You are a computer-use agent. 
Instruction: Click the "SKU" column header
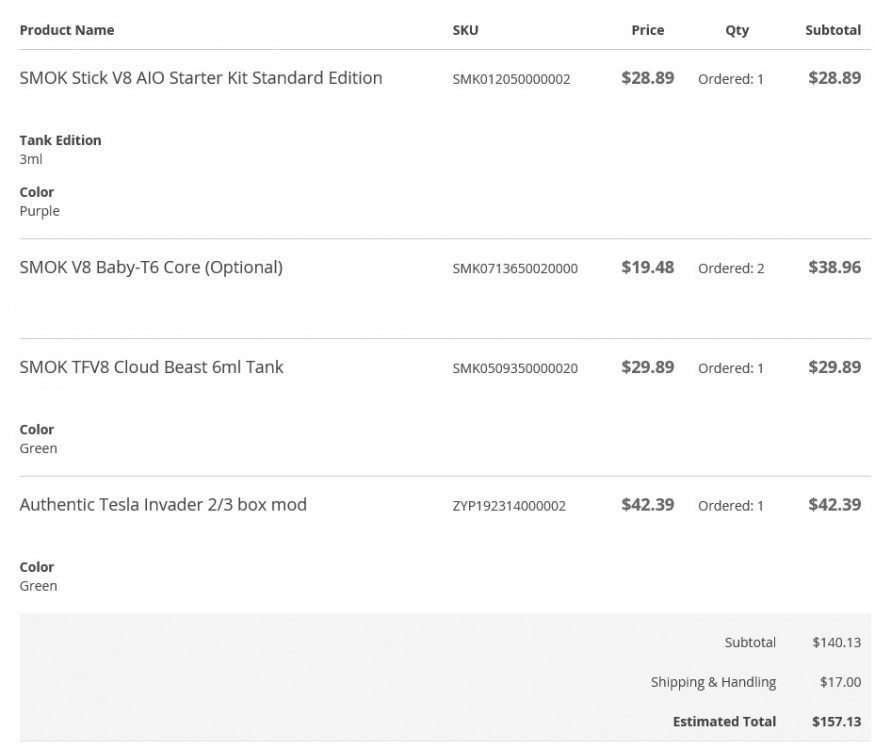465,30
